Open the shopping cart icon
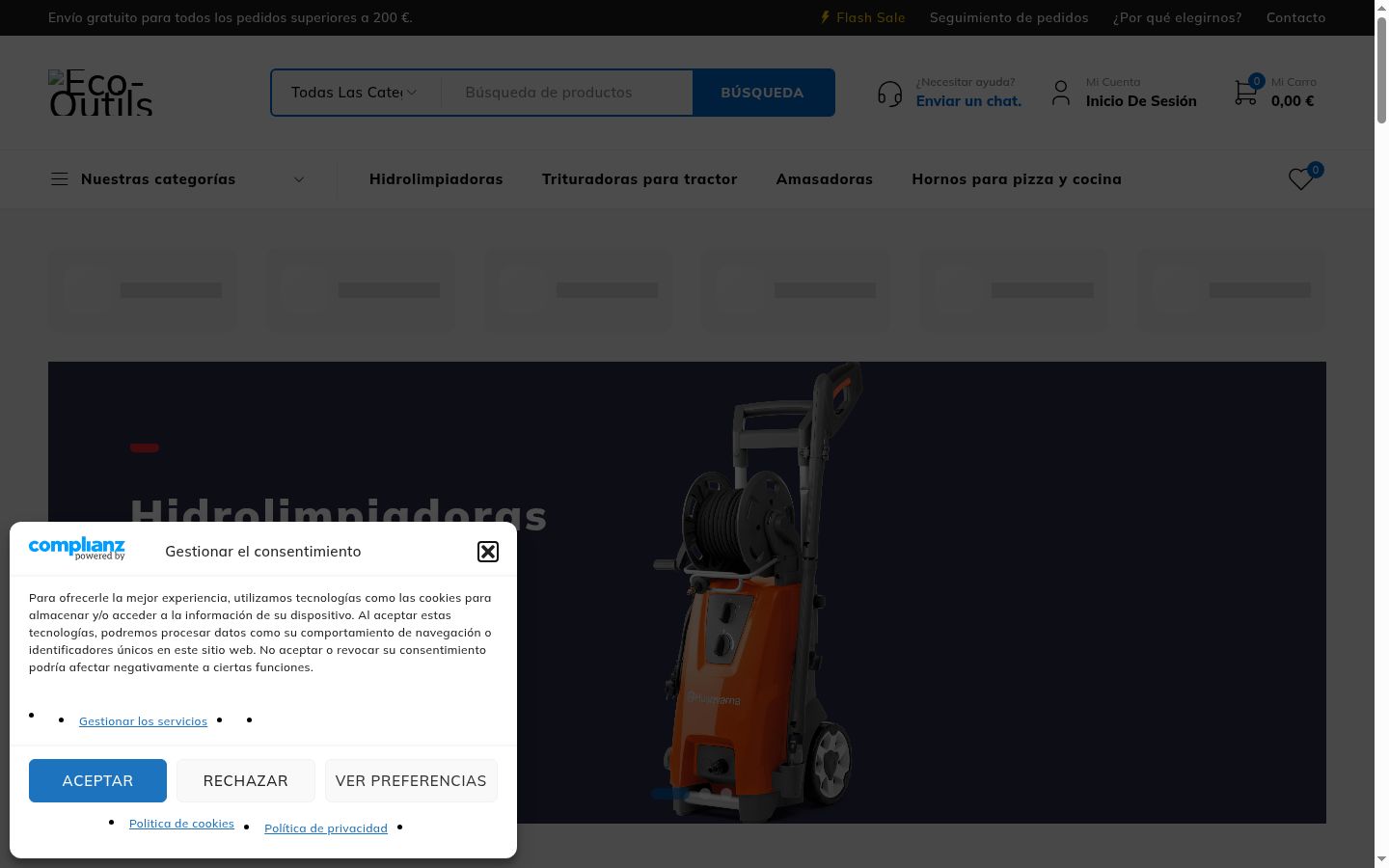Screen dimensions: 1389x868 [x=1245, y=93]
